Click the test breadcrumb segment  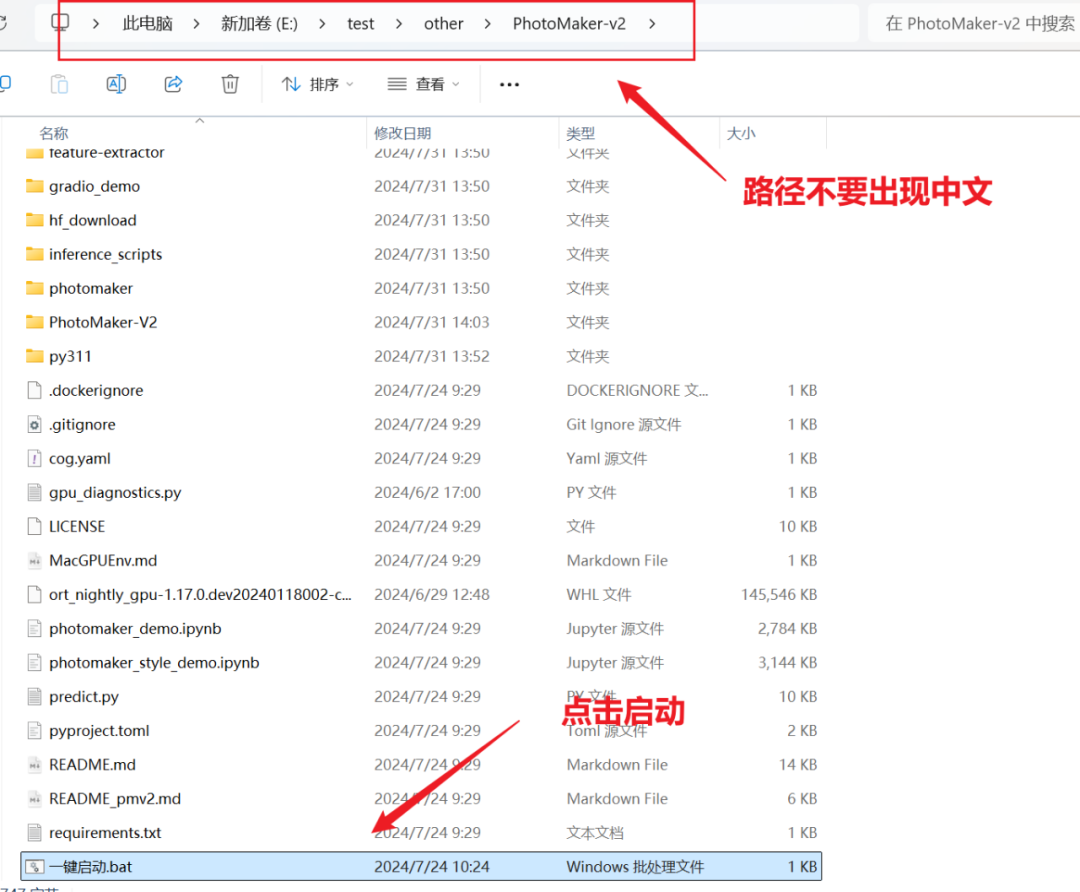(360, 24)
